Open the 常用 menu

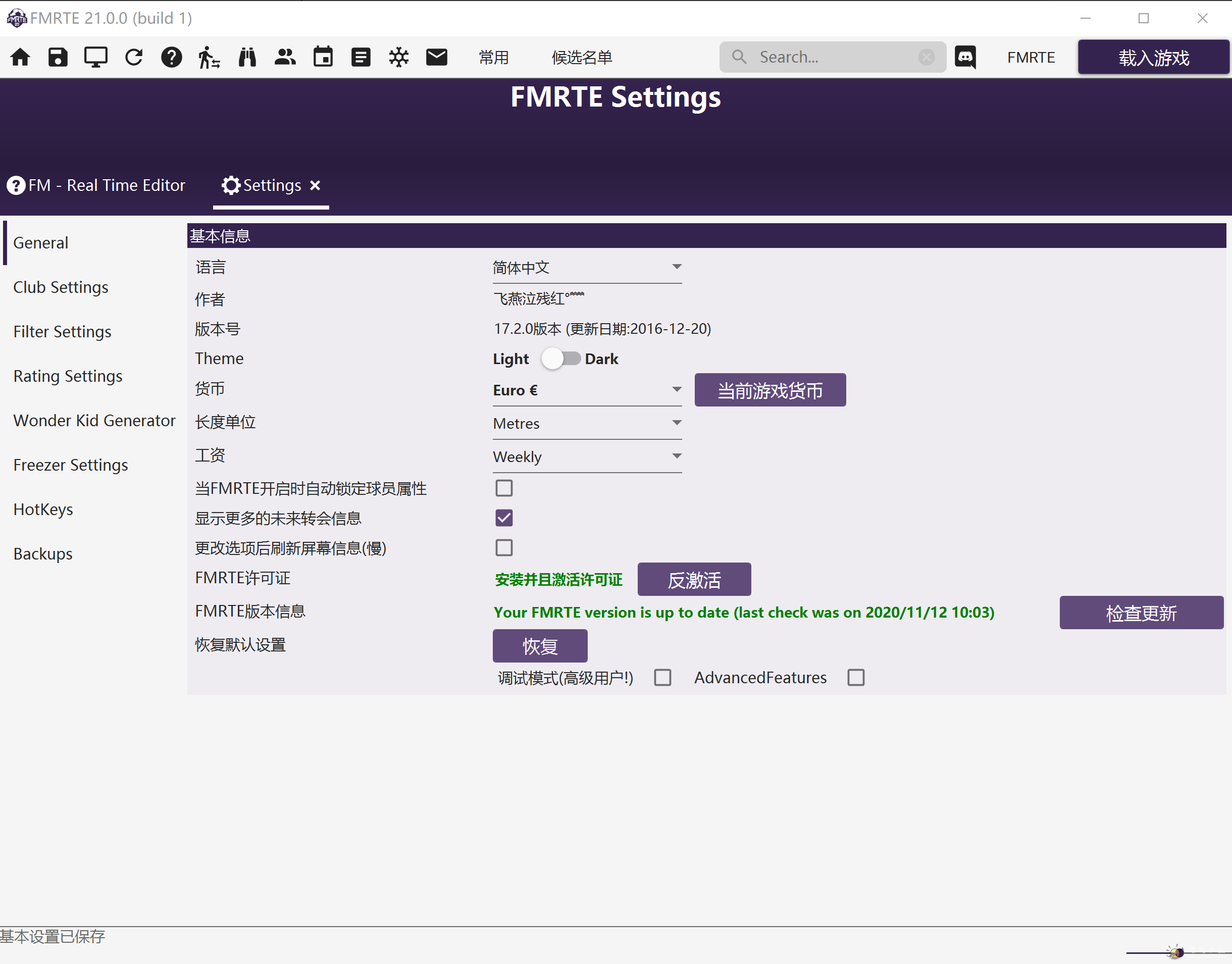494,58
